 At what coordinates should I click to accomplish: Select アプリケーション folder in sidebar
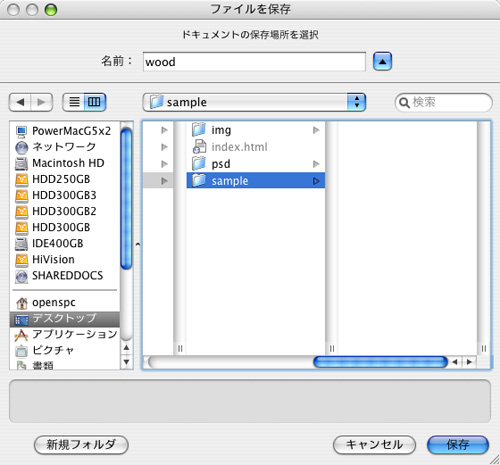(65, 334)
